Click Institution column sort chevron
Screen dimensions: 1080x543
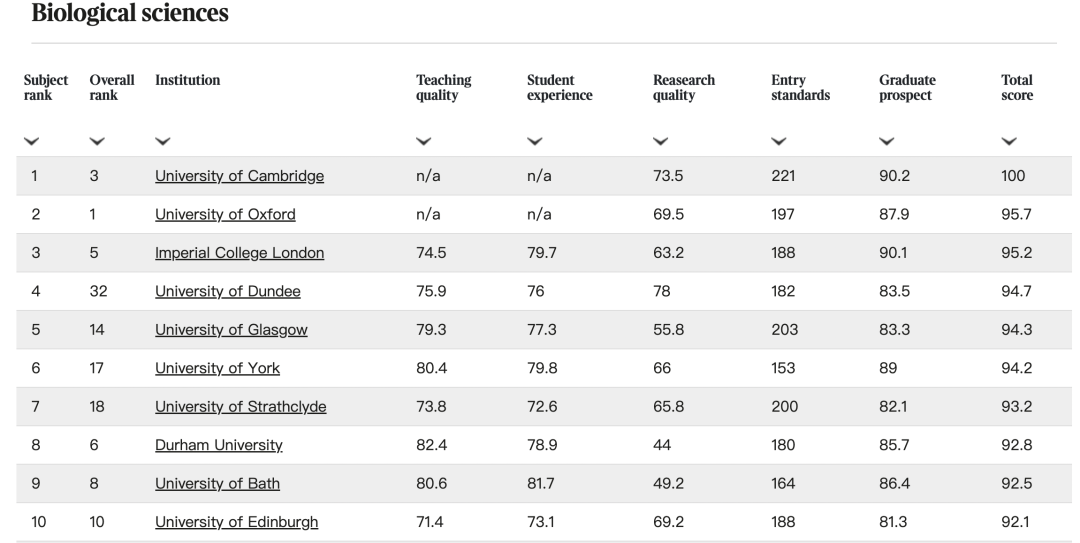click(162, 142)
